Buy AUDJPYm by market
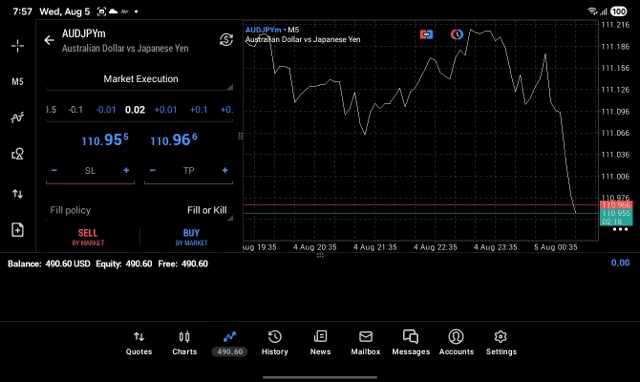The image size is (640, 382). point(191,237)
